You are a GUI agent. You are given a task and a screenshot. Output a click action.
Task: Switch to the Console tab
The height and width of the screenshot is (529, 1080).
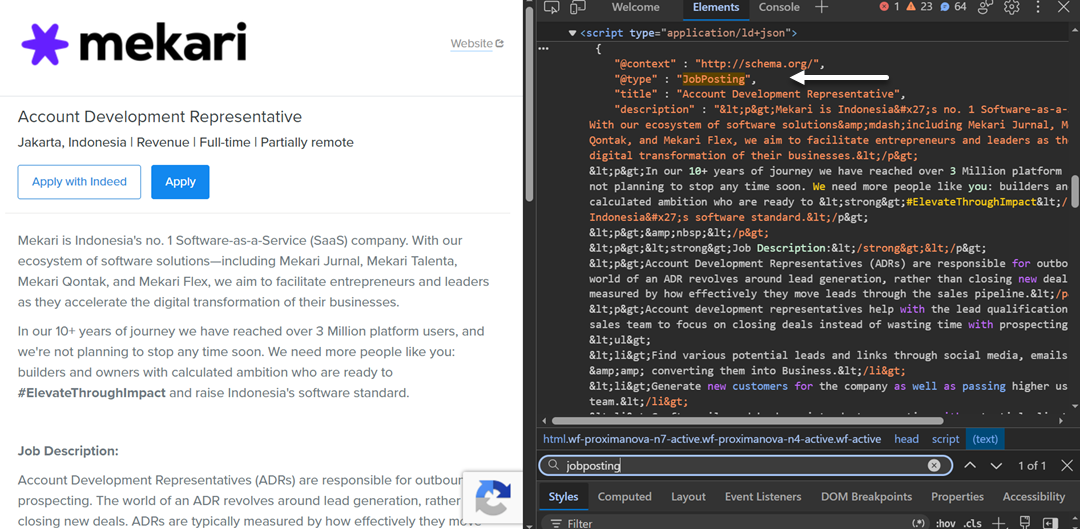(x=779, y=8)
